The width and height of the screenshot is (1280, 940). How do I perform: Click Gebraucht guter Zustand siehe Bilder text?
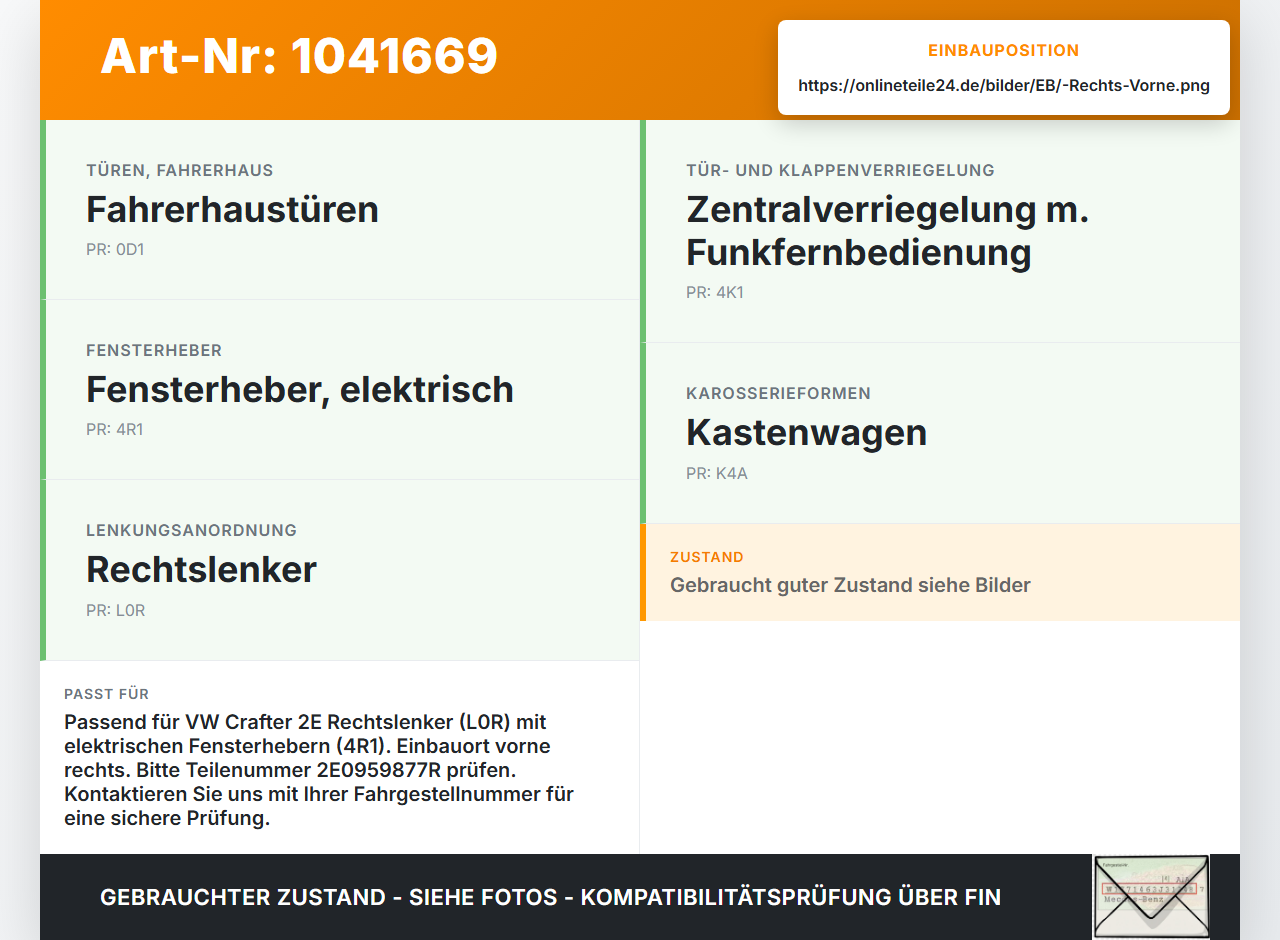click(850, 585)
